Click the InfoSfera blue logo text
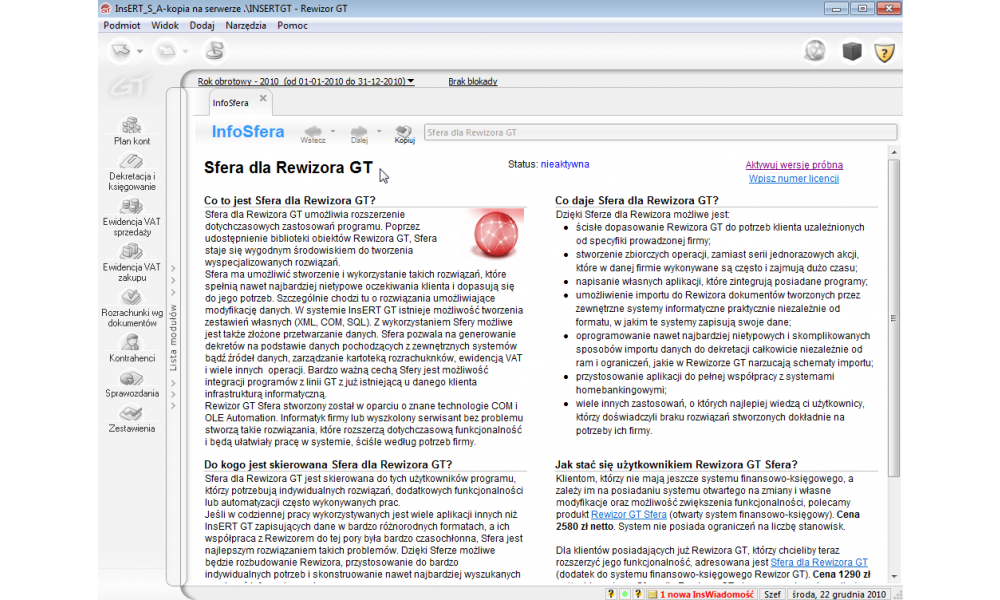 [248, 132]
